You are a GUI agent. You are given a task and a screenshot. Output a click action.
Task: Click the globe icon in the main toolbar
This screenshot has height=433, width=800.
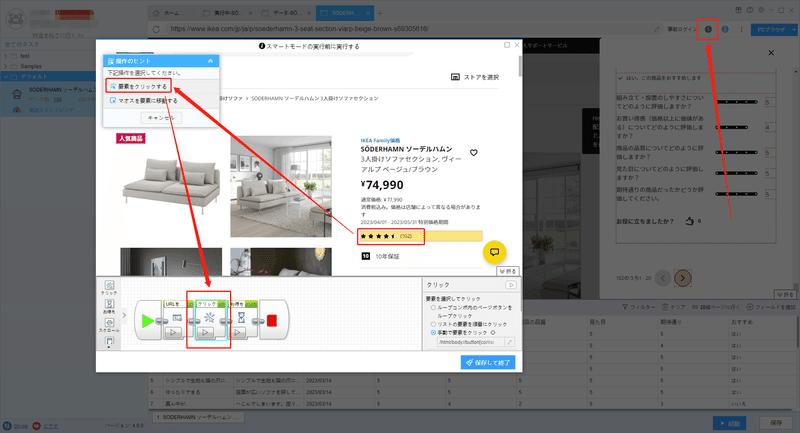point(708,29)
